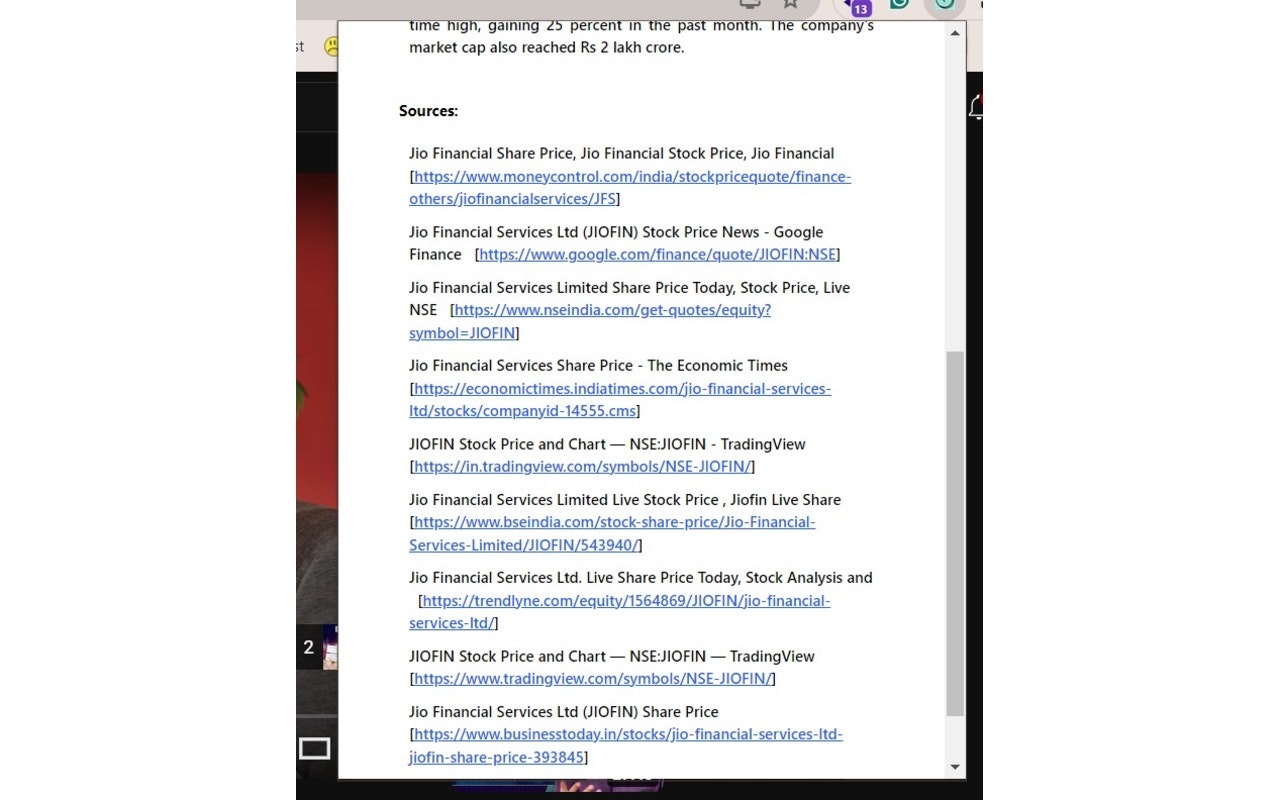
Task: Open the in.tradingview.com NSE-JIOFIN link
Action: click(x=582, y=467)
